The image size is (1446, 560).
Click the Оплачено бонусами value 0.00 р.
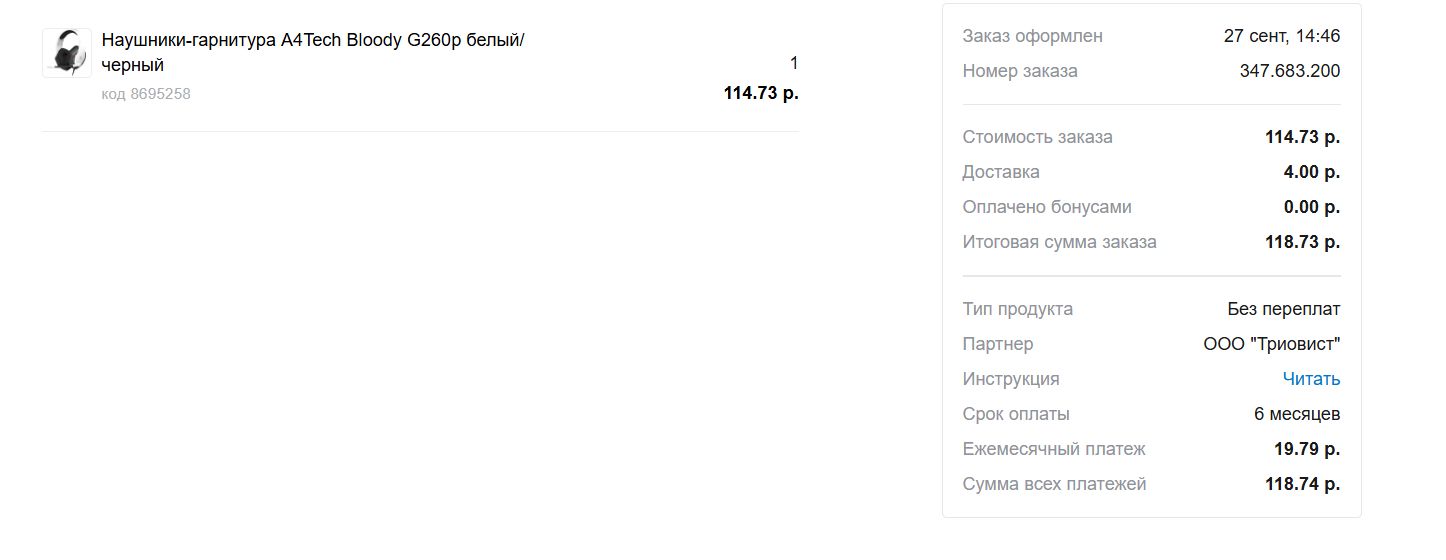(1312, 207)
